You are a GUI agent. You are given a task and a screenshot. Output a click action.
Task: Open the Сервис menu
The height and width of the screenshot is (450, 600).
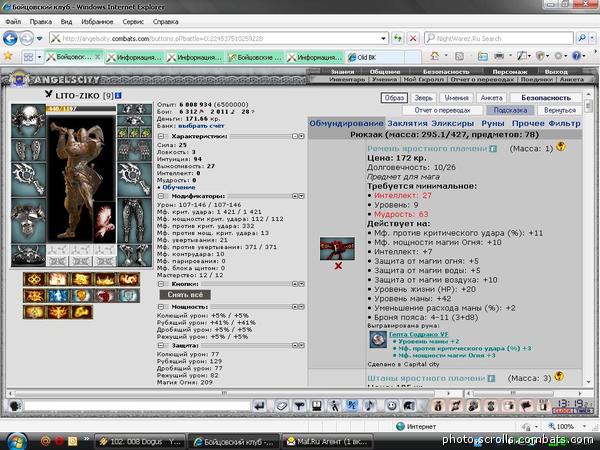(133, 21)
